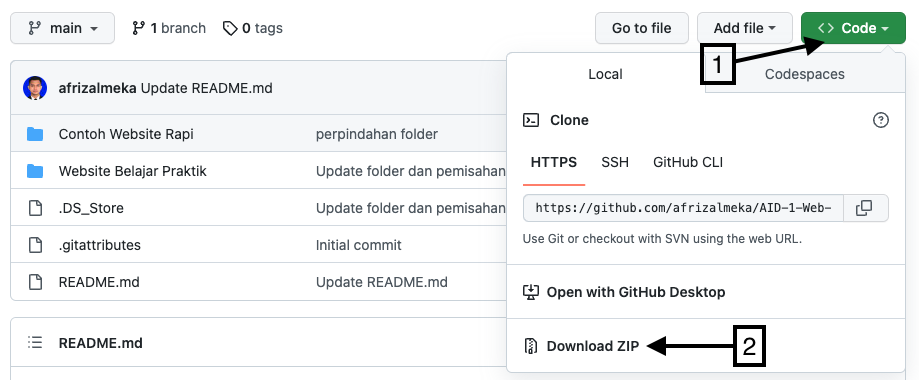Screen dimensions: 919x380
Task: Click the file icon beside .DS_Store
Action: 36,208
